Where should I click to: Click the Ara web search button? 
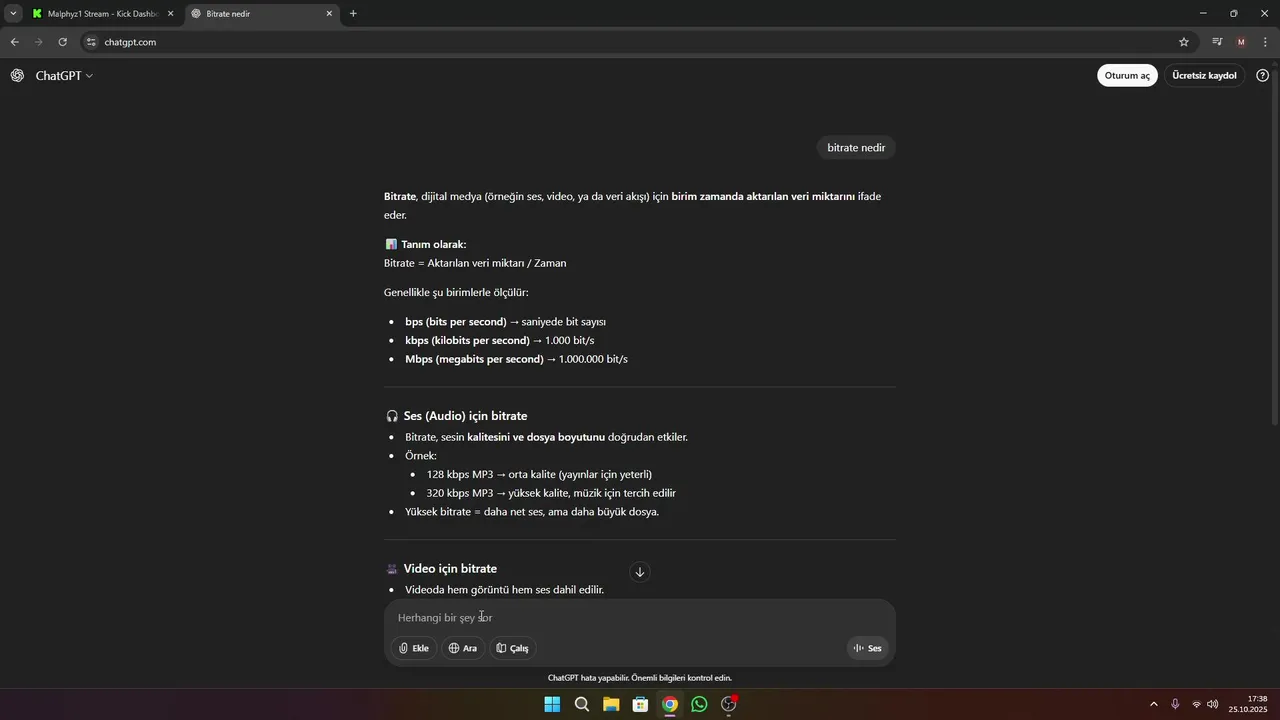point(463,648)
